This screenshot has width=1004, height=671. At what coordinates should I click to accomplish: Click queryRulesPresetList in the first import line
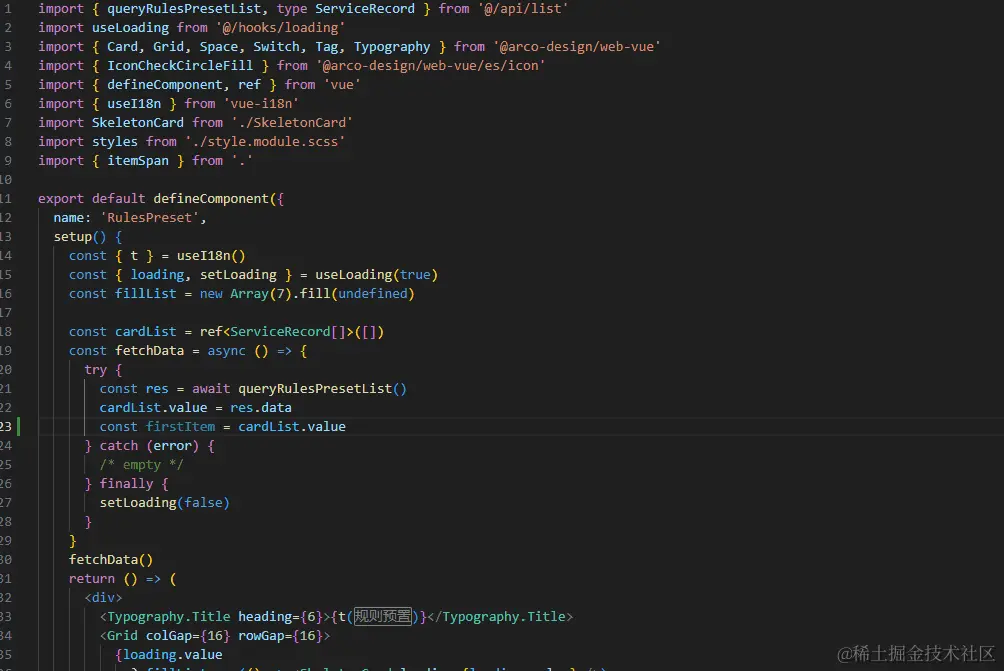[184, 9]
